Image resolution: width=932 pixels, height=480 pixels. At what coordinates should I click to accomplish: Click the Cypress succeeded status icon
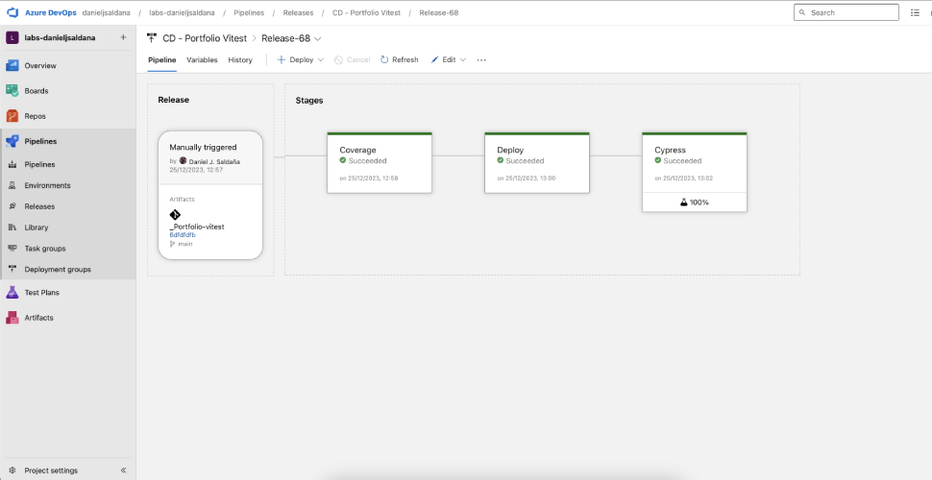[x=658, y=160]
